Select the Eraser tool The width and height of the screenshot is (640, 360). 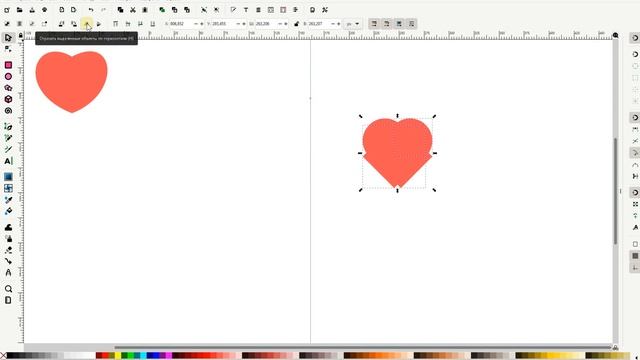[8, 250]
